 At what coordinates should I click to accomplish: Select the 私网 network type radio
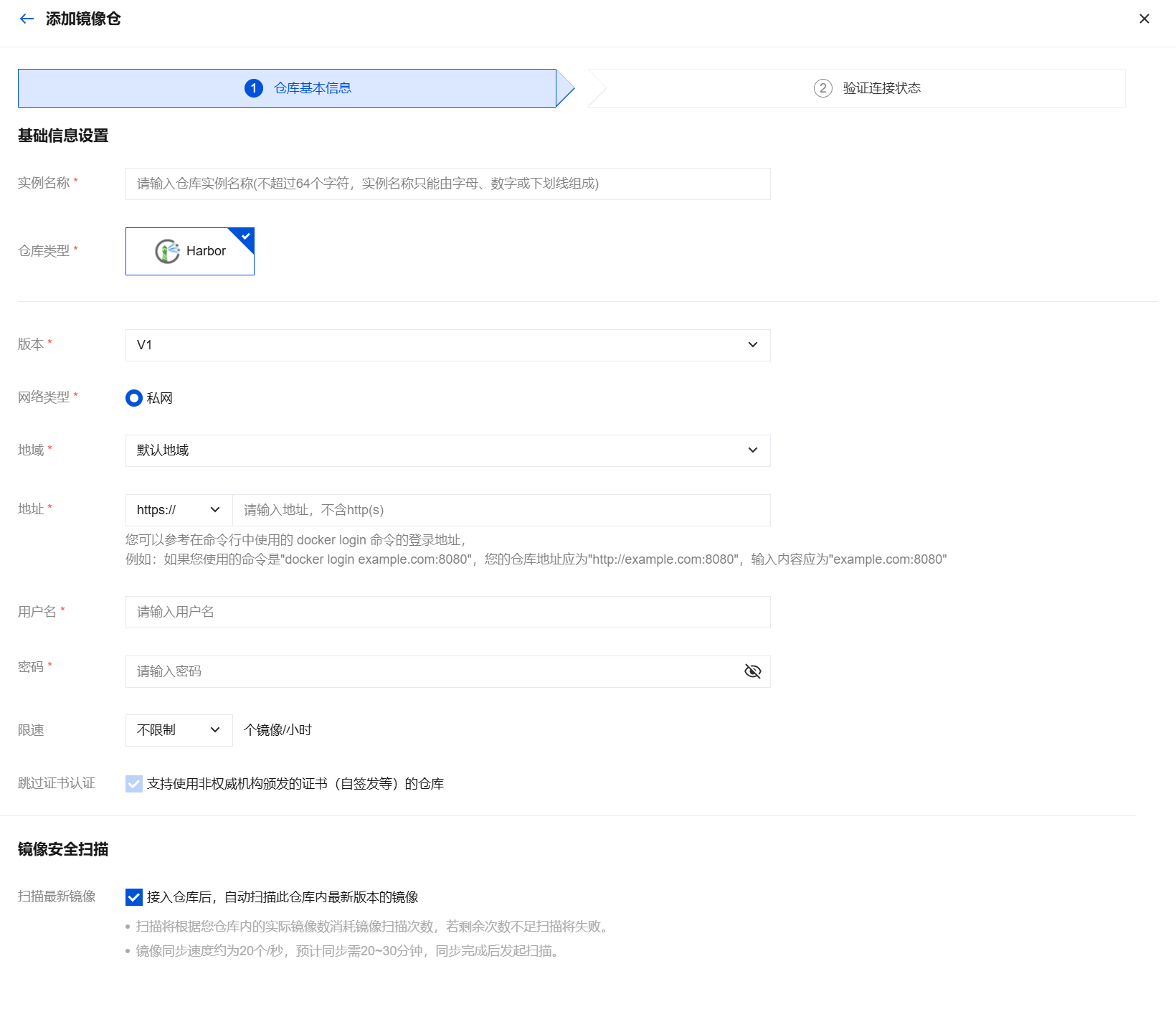point(134,398)
